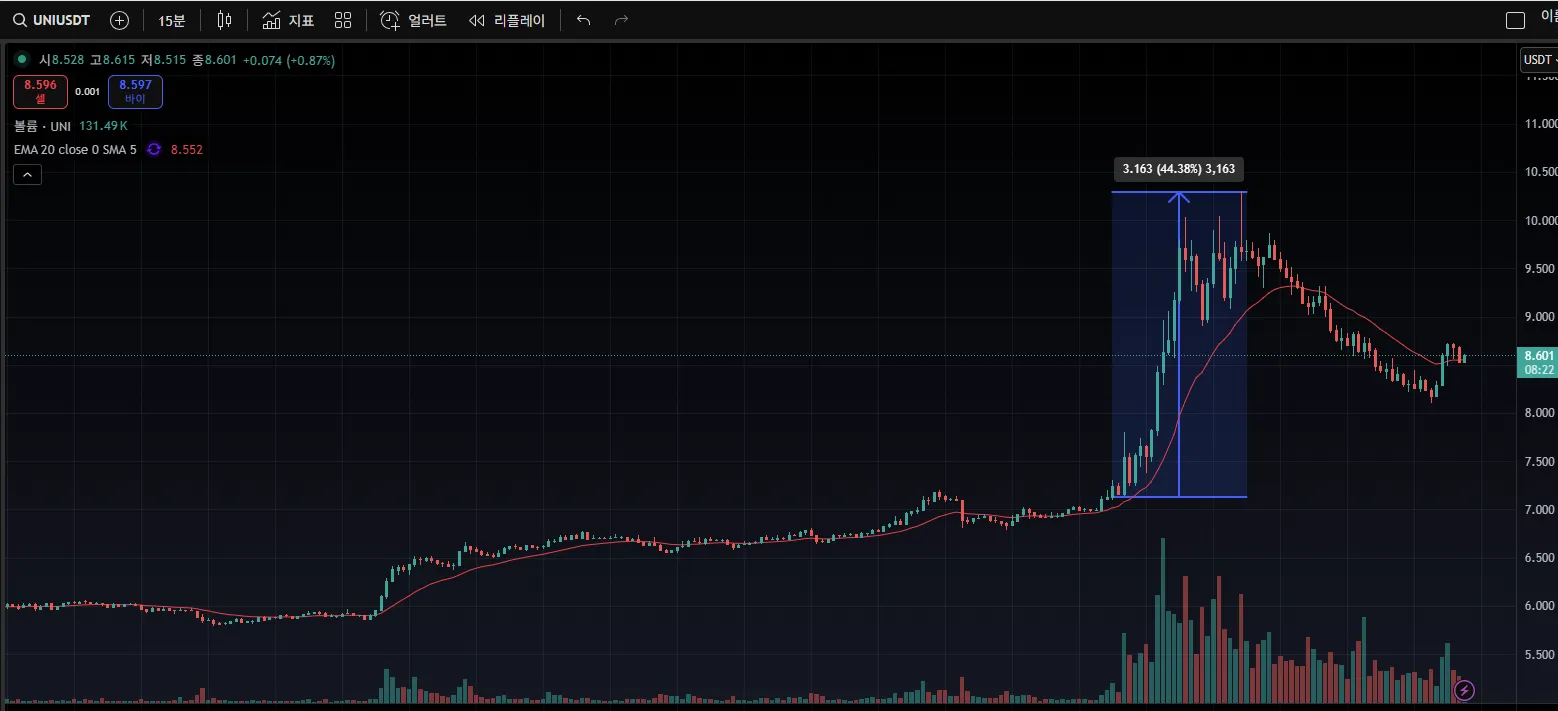1558x711 pixels.
Task: Start bar replay with 리플레이
Action: 507,20
